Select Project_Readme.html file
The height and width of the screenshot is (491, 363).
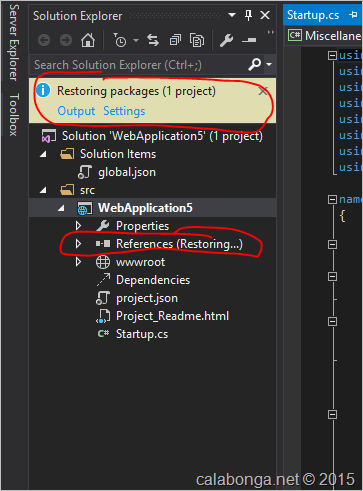172,316
